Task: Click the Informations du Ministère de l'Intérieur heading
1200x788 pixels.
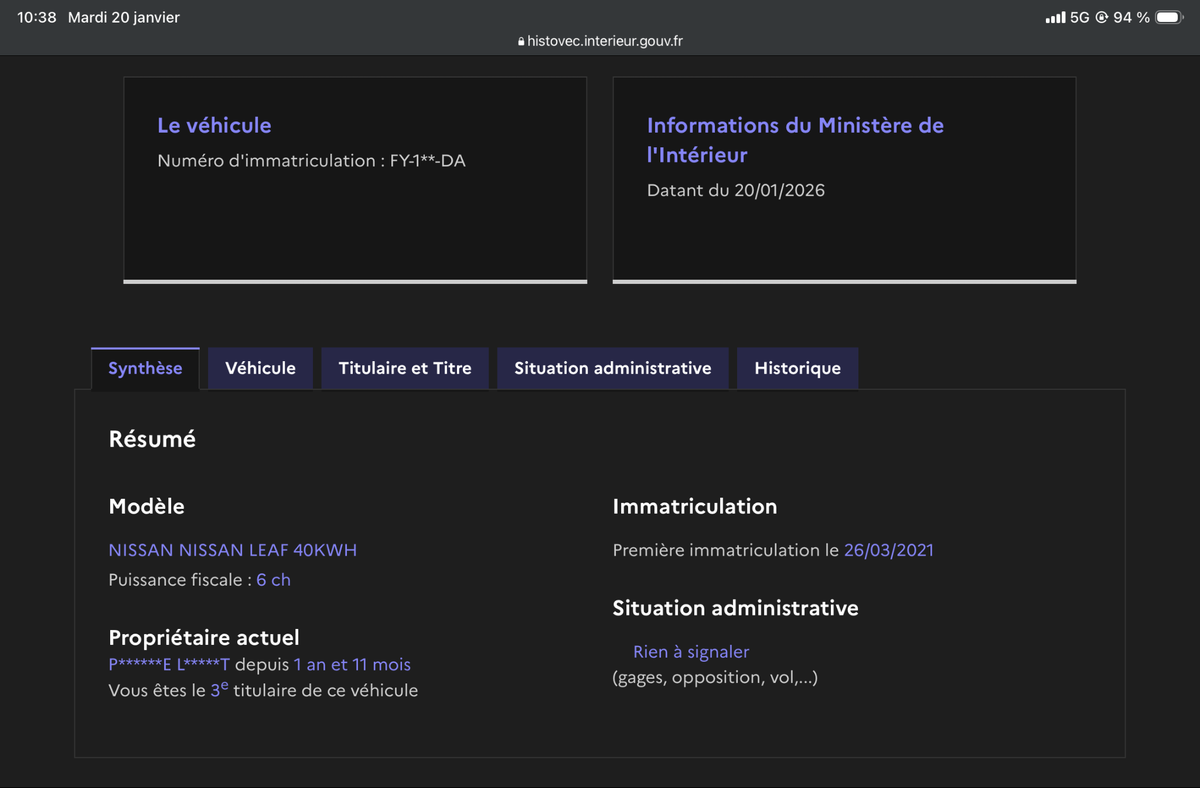Action: click(x=795, y=140)
